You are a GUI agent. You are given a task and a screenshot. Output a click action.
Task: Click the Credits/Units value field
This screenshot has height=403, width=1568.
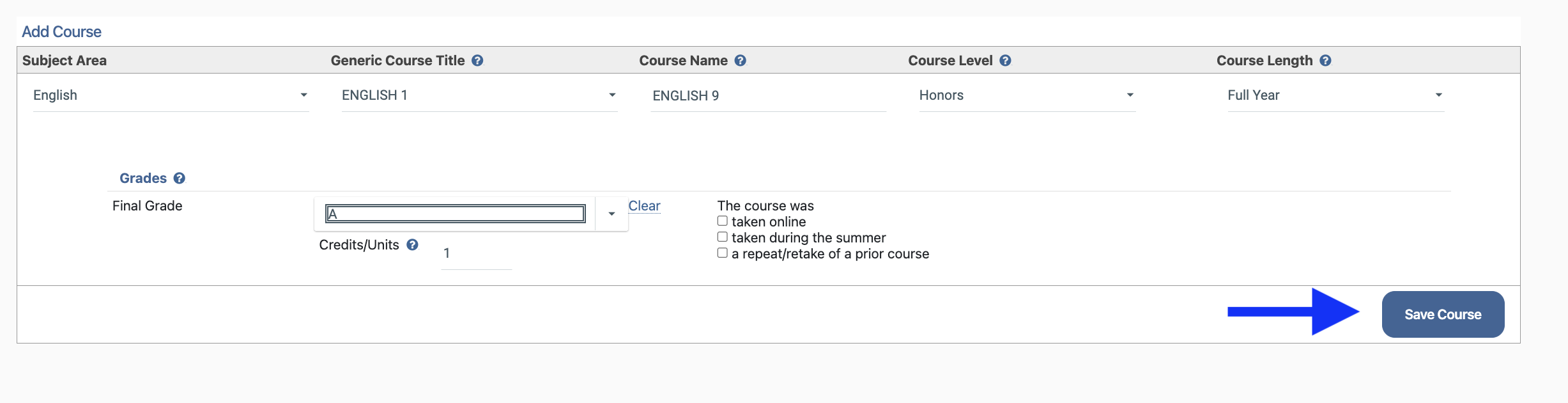click(476, 253)
